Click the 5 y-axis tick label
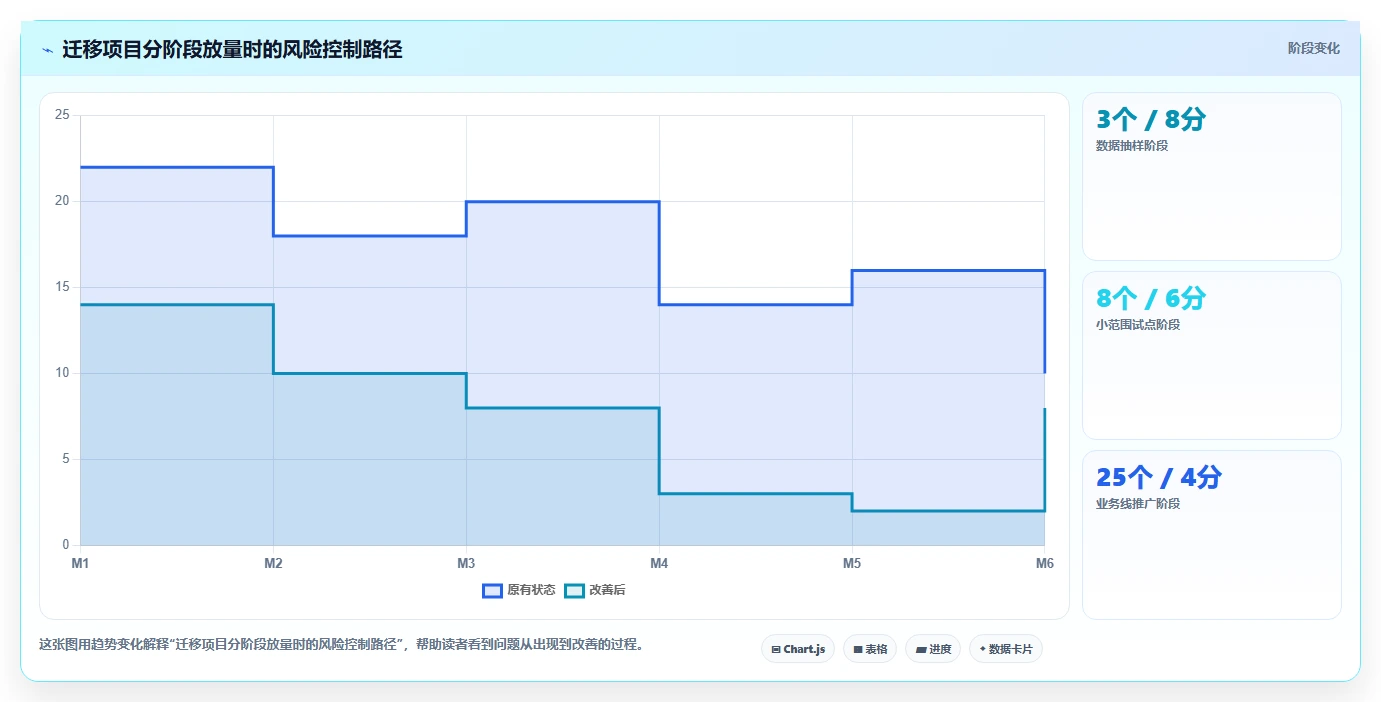 (x=65, y=459)
